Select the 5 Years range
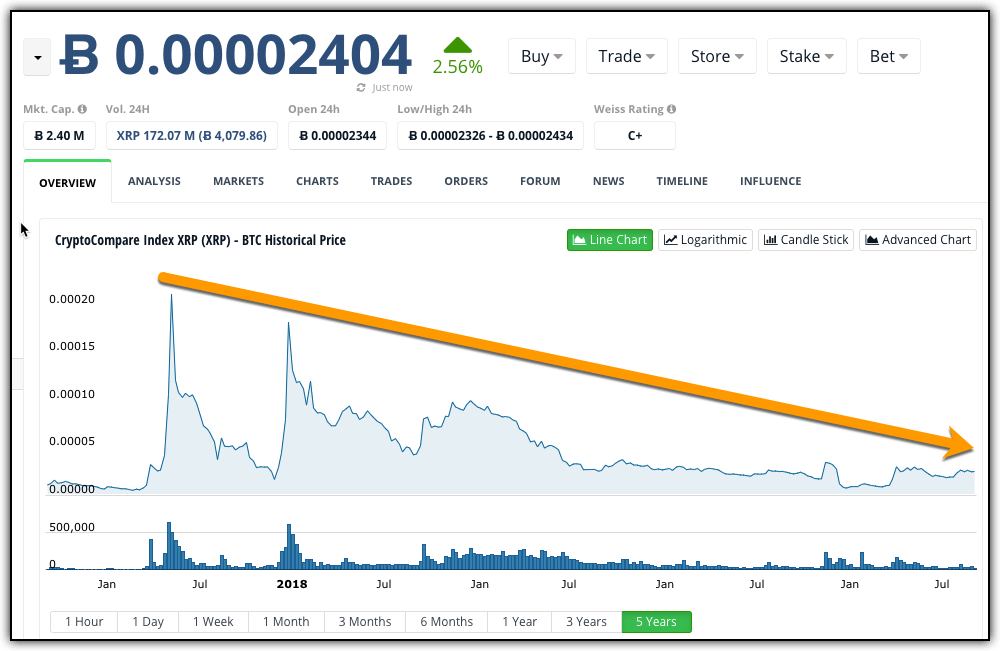The width and height of the screenshot is (1000, 651). [656, 622]
